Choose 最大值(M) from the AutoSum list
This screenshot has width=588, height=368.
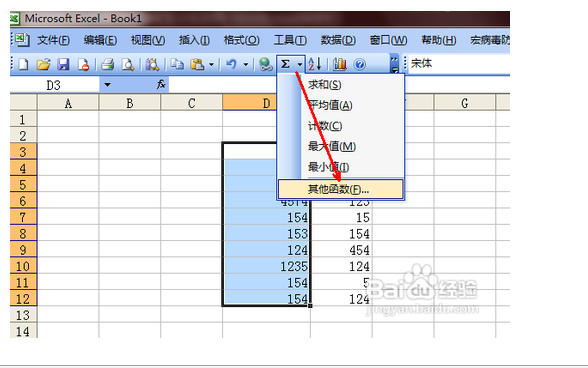341,146
